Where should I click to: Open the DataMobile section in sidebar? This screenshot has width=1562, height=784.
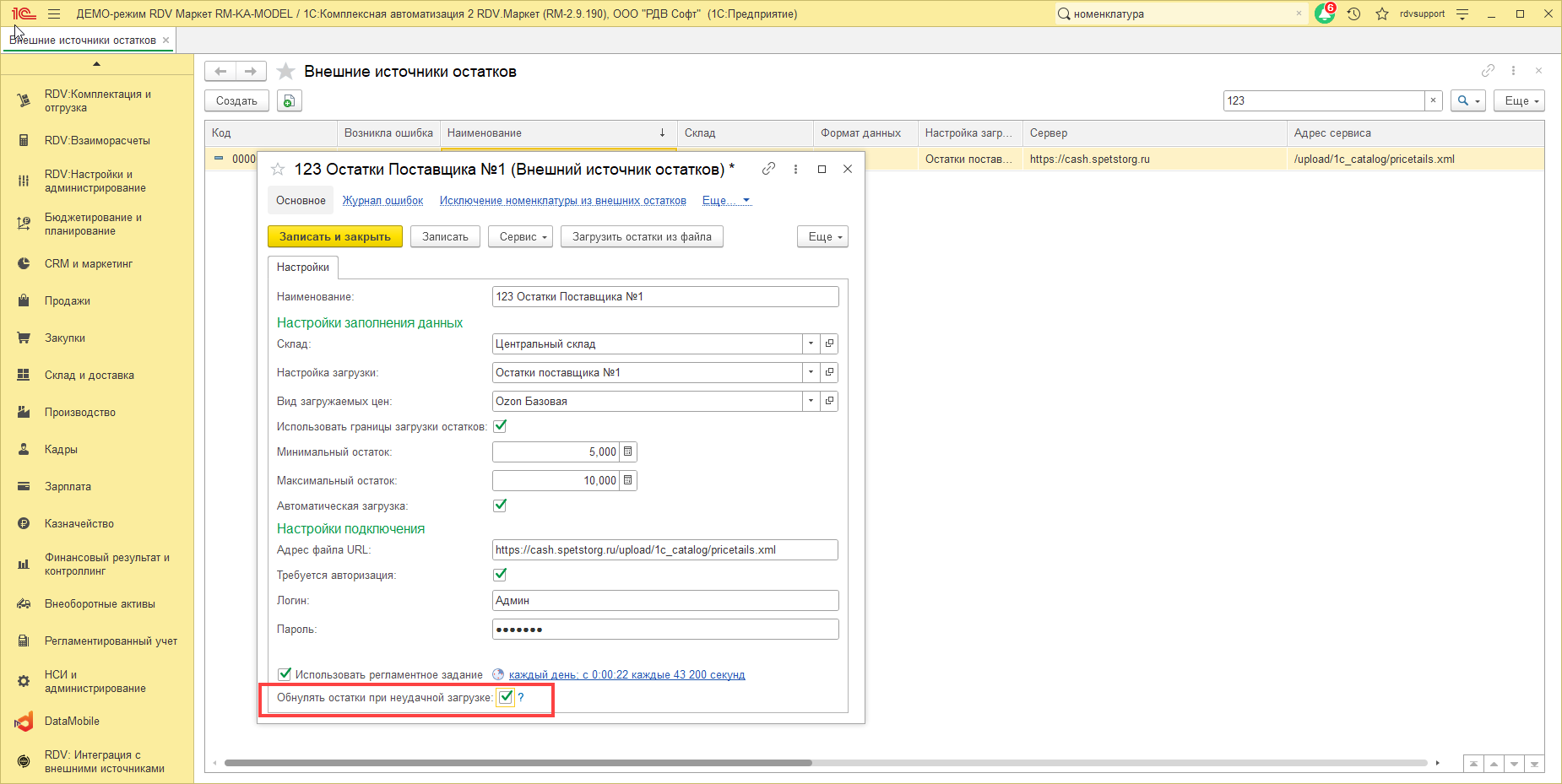tap(72, 722)
